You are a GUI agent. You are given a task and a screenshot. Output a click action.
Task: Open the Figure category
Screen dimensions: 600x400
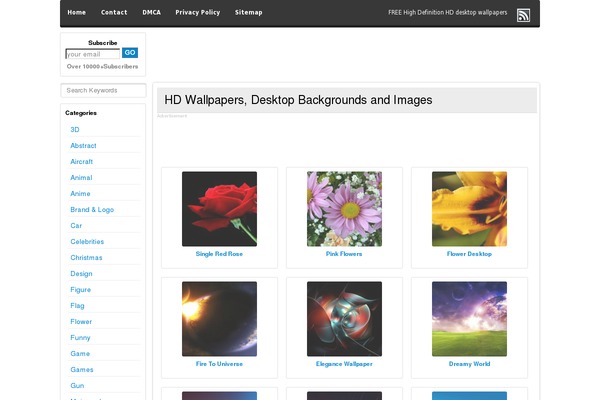click(81, 290)
